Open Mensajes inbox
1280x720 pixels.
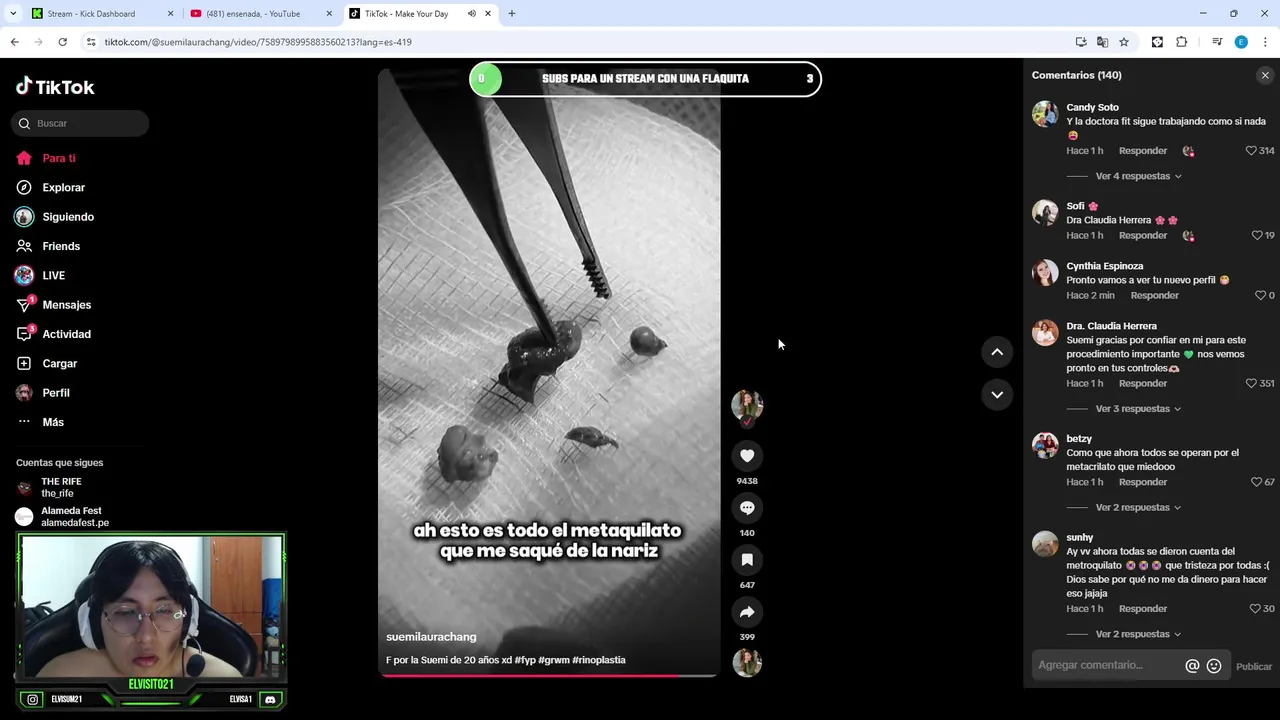(66, 305)
